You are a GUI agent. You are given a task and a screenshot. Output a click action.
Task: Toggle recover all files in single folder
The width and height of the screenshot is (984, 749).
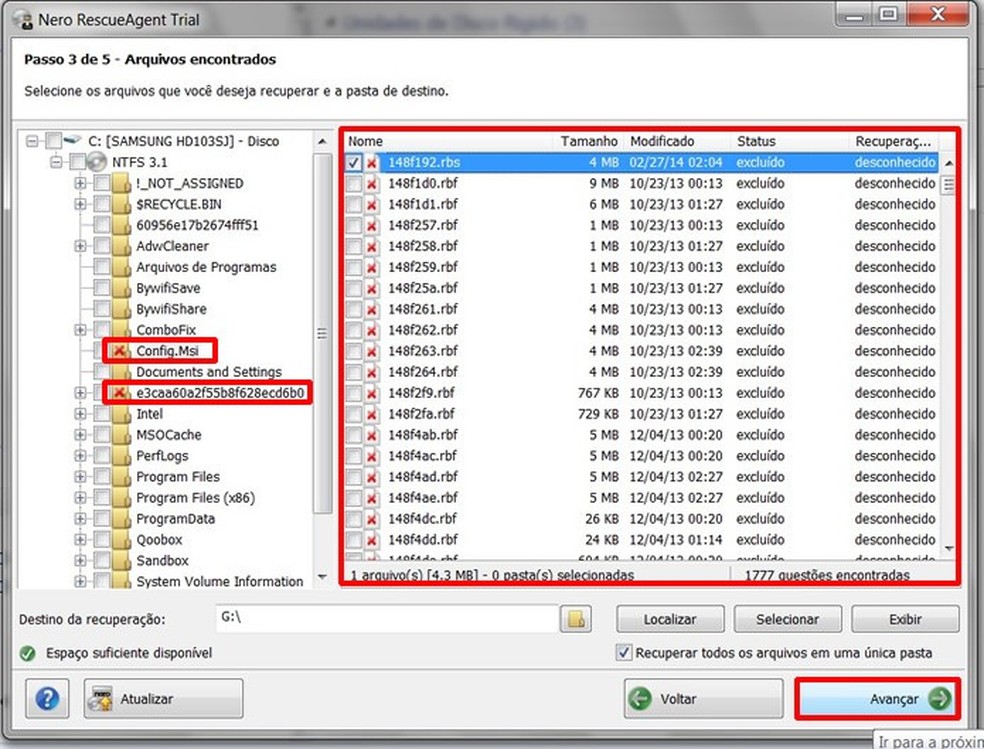[623, 652]
